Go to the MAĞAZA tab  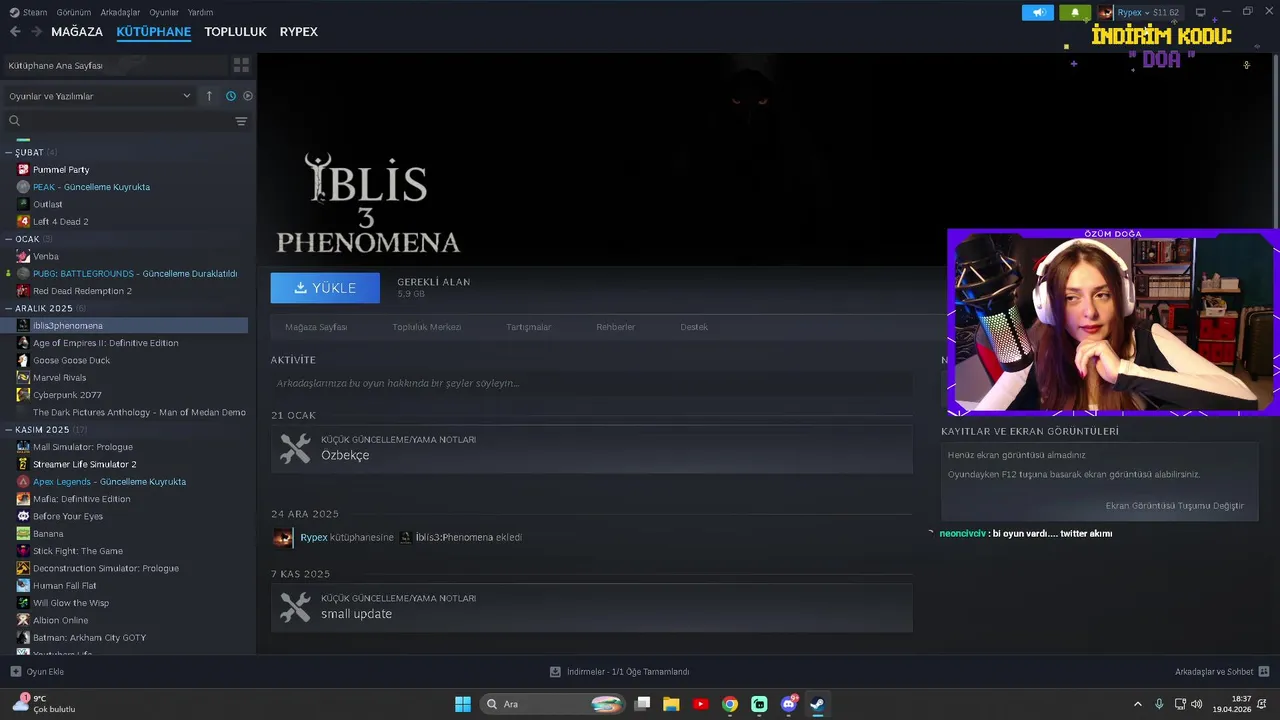(77, 32)
